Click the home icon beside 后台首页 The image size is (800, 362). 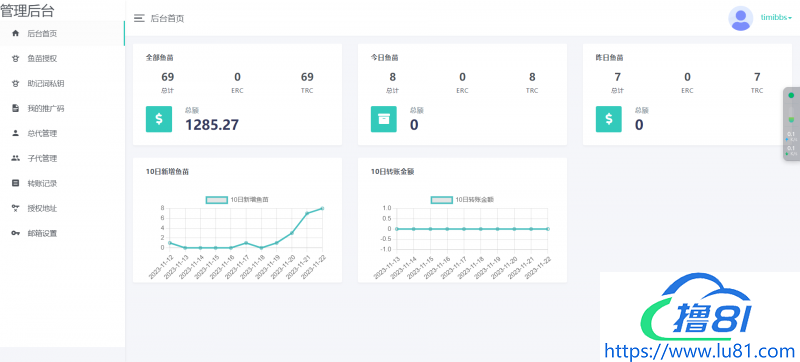click(15, 34)
